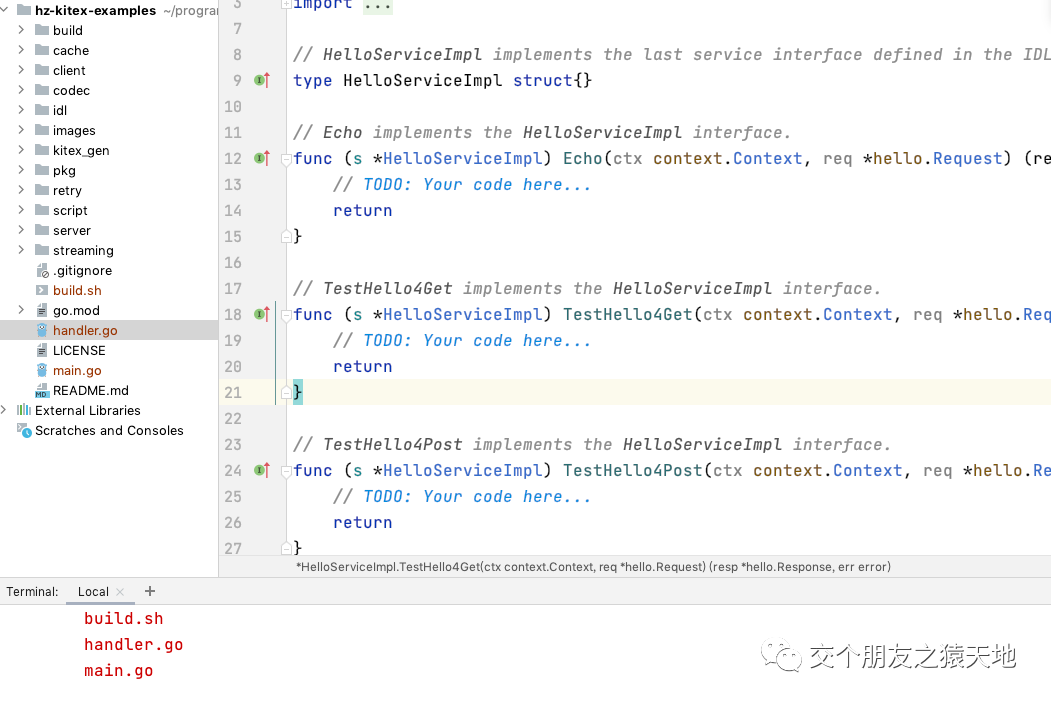Click implements gutter icon on line 24

click(262, 470)
